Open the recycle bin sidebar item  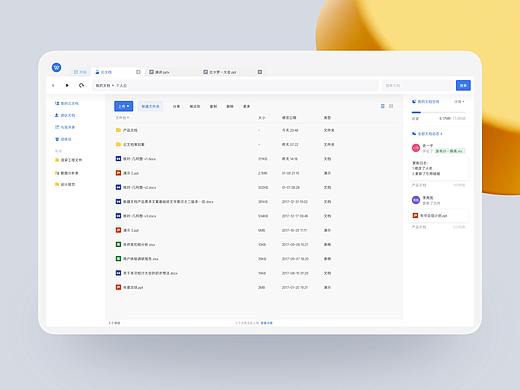pyautogui.click(x=63, y=139)
